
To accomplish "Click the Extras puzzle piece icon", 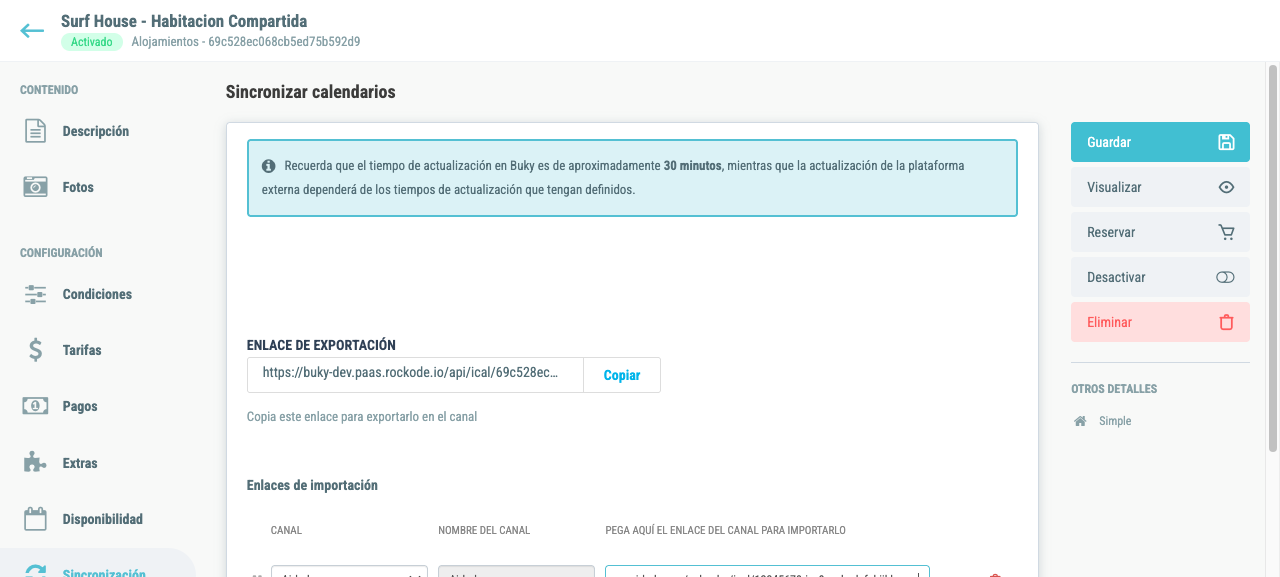I will tap(36, 463).
